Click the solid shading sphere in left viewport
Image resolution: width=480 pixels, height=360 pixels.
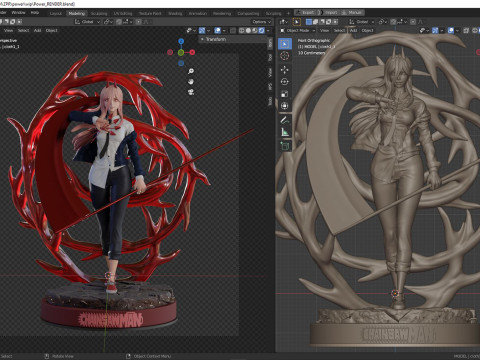248,30
